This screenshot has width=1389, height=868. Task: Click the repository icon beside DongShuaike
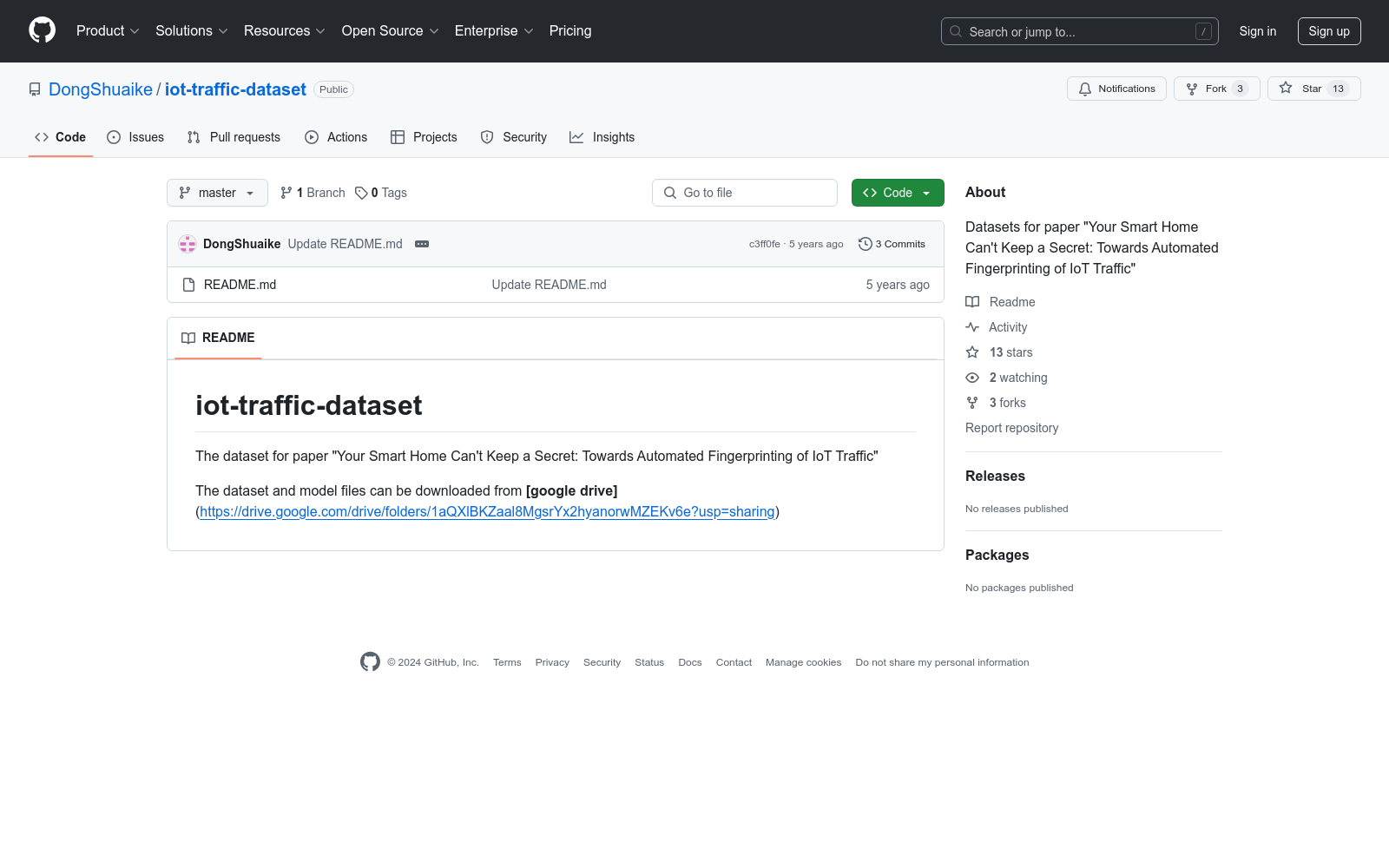35,89
